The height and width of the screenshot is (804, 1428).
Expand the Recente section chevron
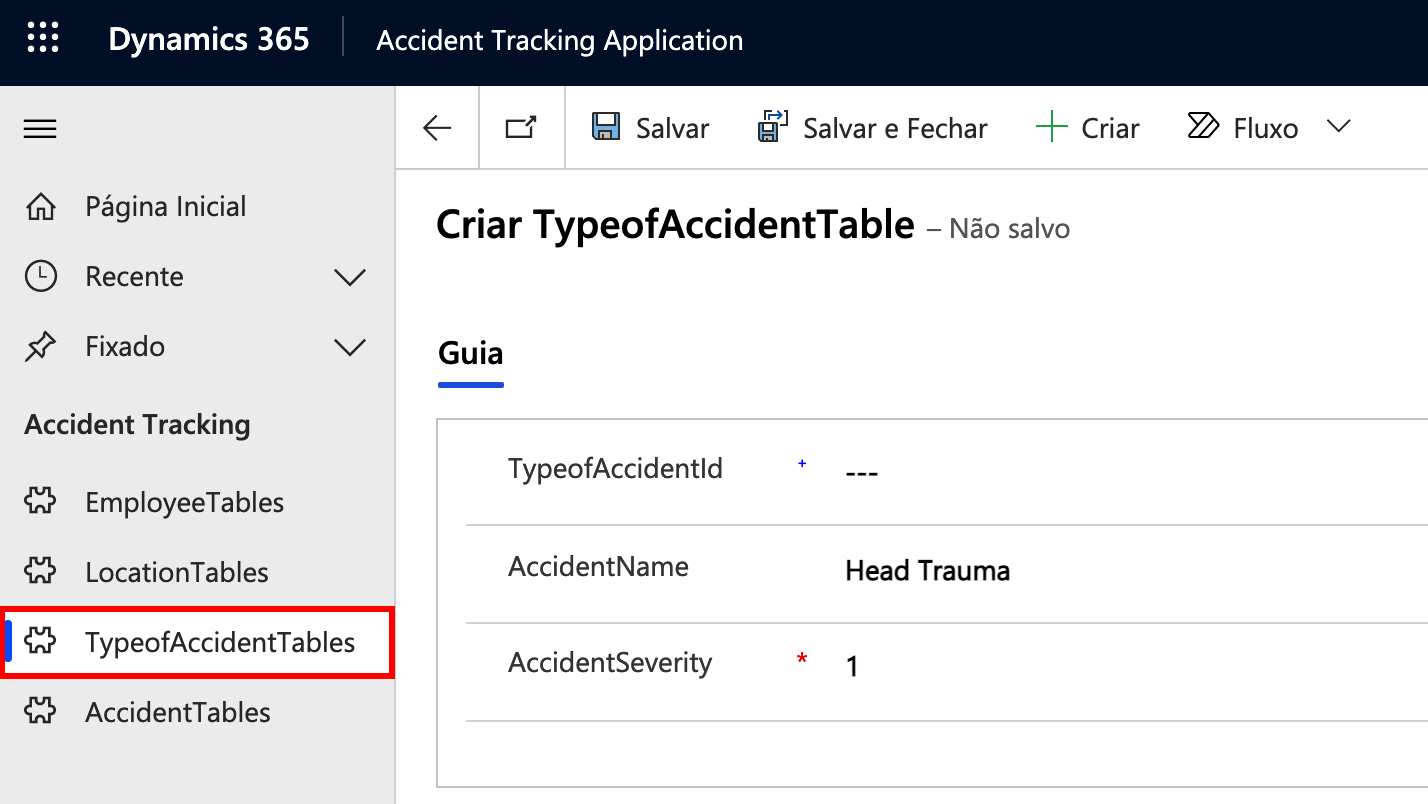click(350, 277)
